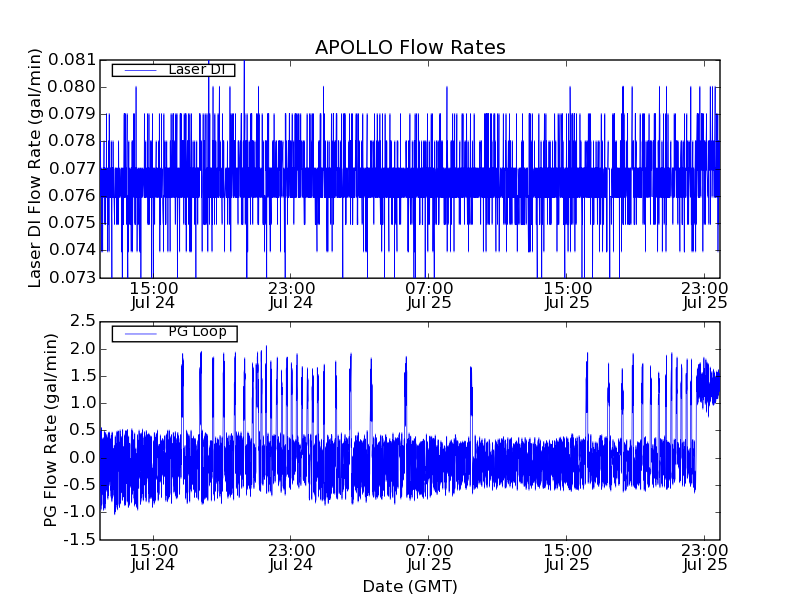Click the Laser DI Flow Rate y-axis label
The width and height of the screenshot is (800, 600).
point(35,168)
